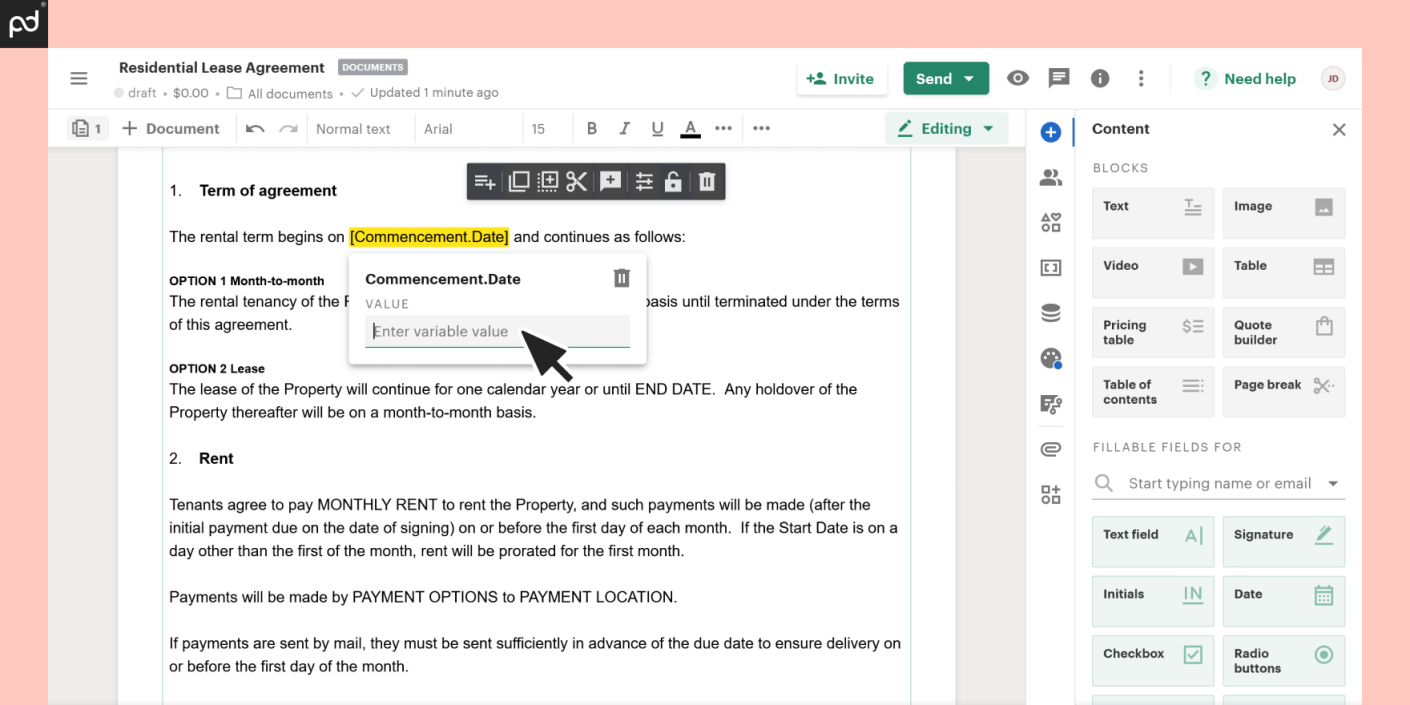
Task: Open the three-dot more options menu
Action: point(1141,78)
